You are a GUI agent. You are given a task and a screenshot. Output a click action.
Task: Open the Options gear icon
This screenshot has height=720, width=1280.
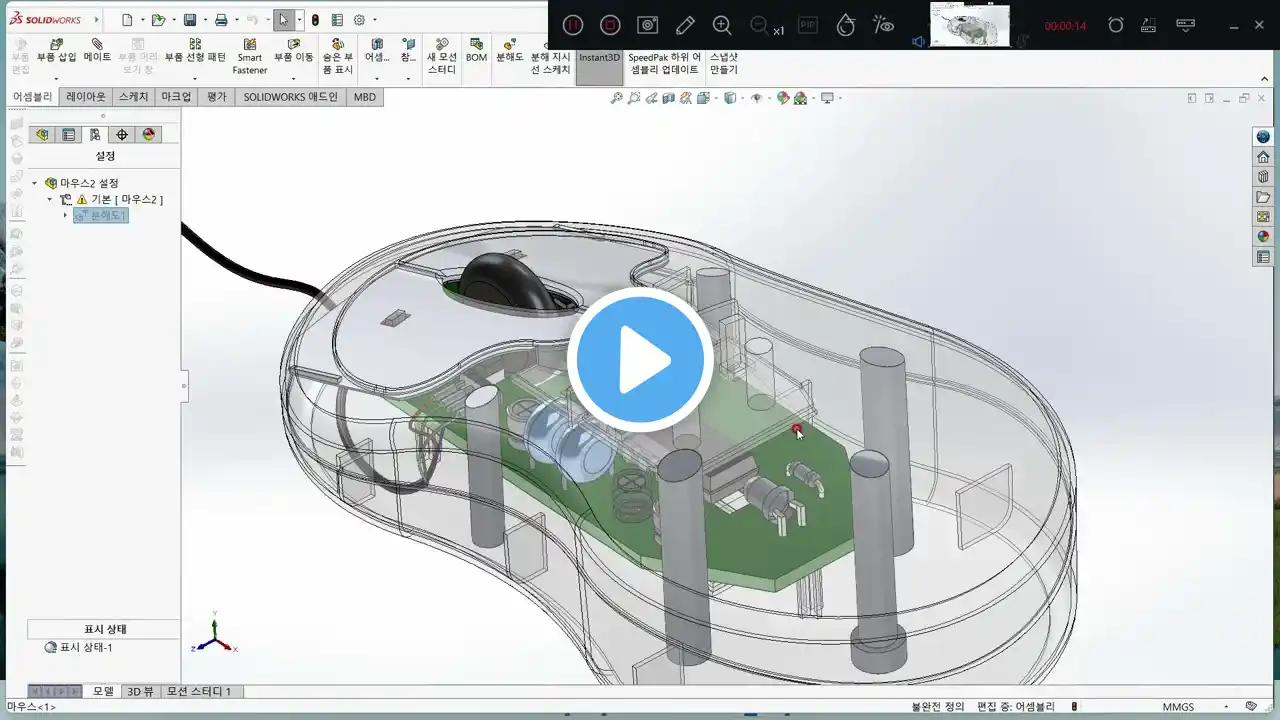[359, 20]
